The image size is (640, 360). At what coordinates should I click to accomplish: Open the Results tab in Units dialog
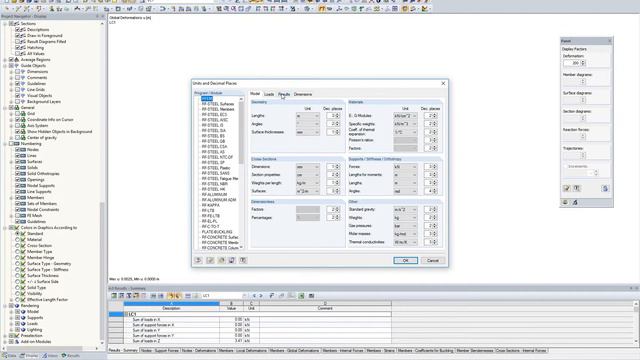284,94
